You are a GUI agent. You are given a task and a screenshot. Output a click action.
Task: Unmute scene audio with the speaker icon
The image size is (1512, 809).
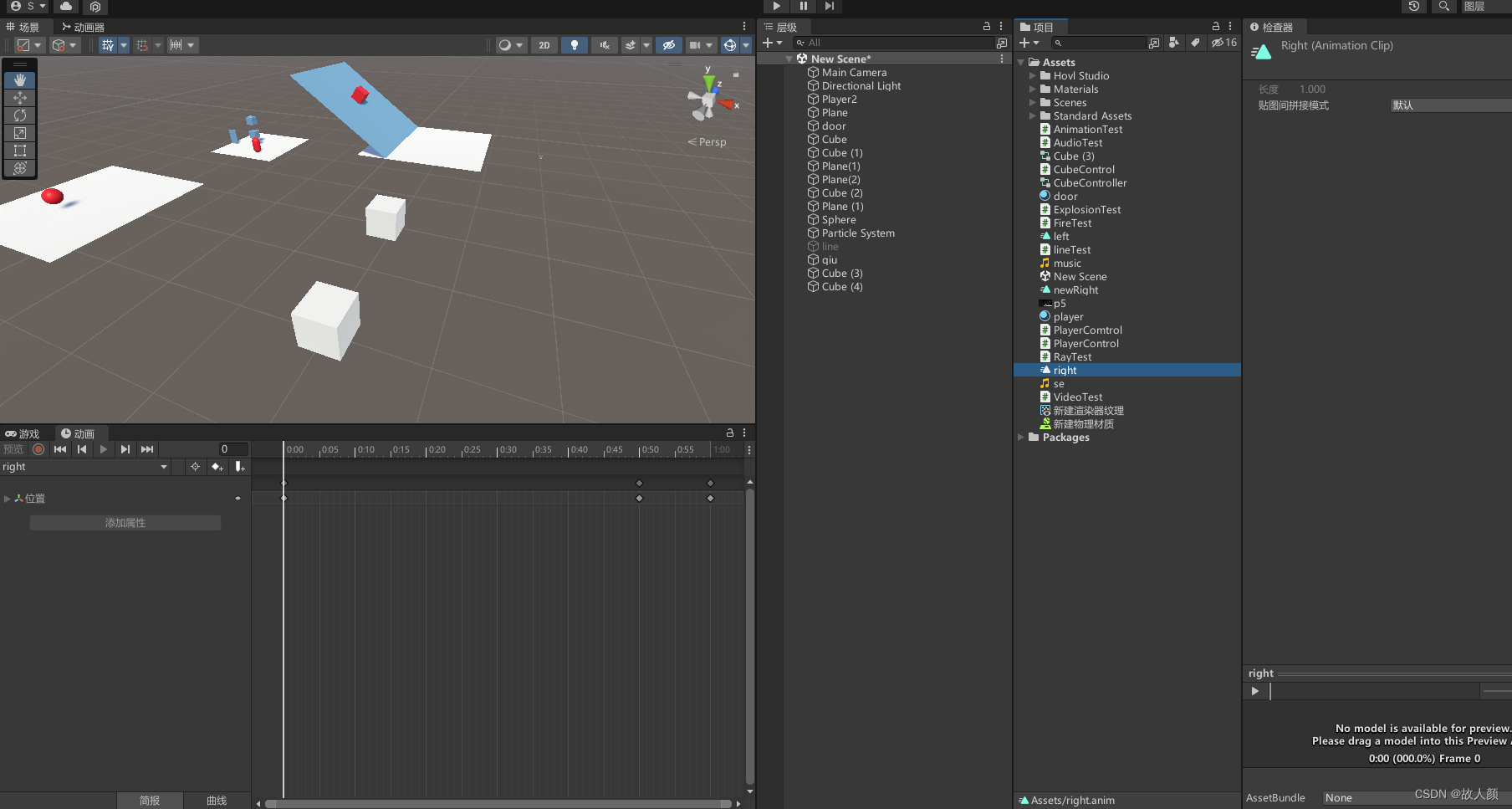tap(604, 45)
